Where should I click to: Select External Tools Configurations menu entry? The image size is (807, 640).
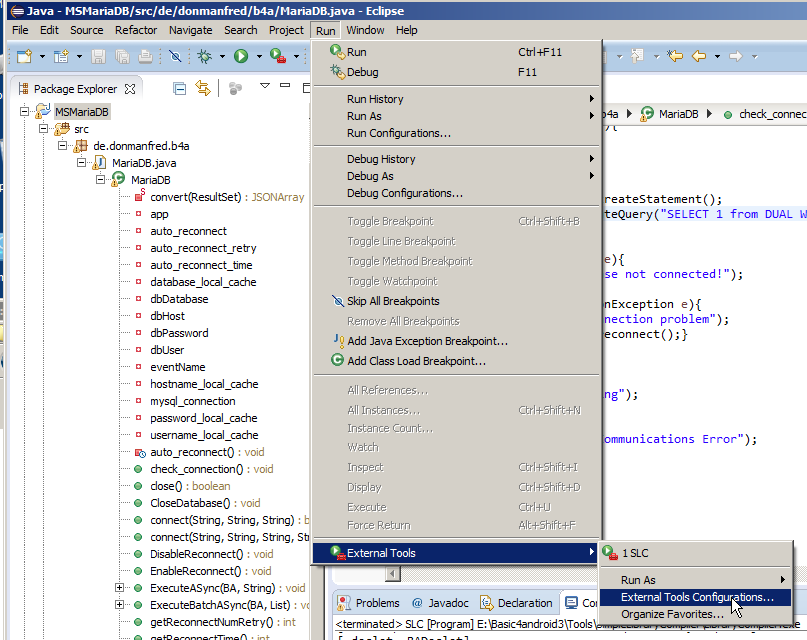[697, 597]
